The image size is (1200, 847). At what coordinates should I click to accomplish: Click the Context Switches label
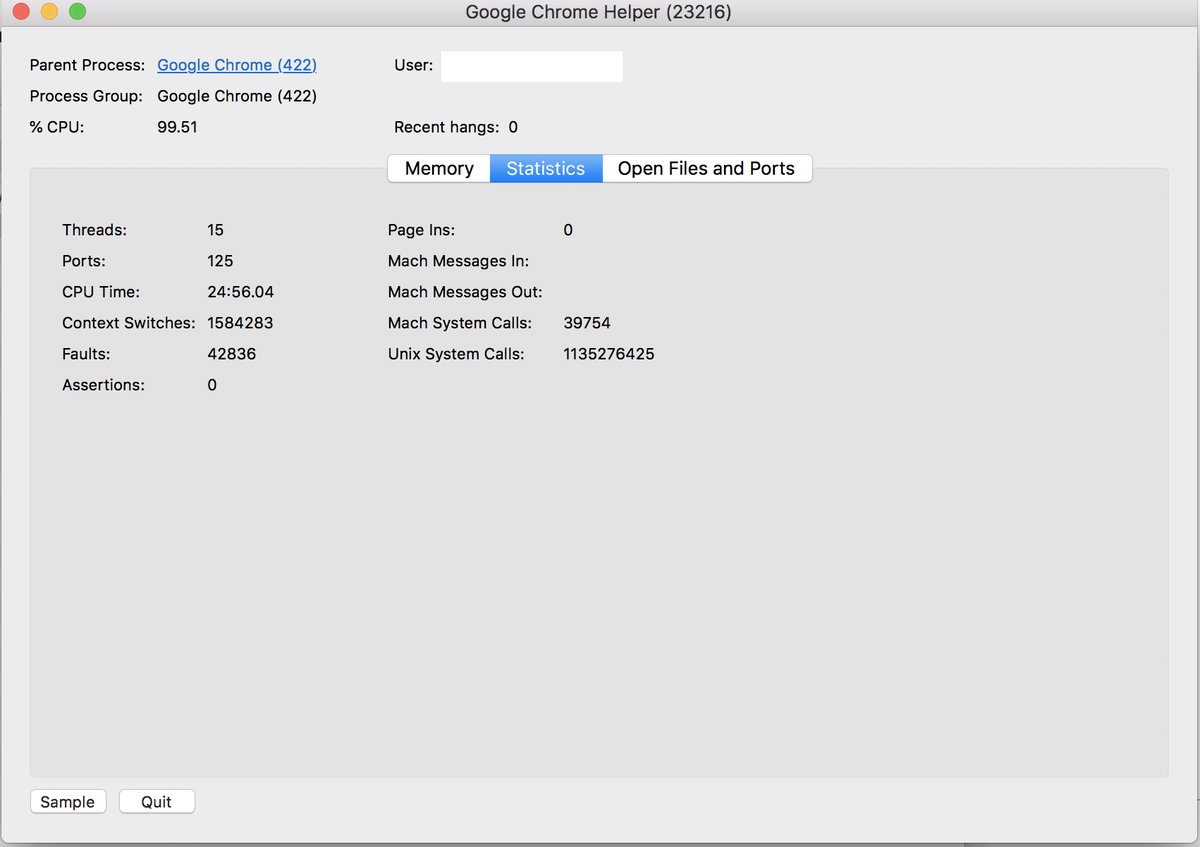coord(128,323)
